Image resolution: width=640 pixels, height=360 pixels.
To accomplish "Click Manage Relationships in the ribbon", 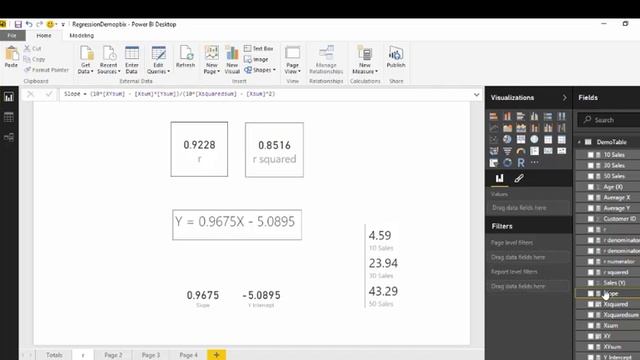I will click(x=326, y=60).
